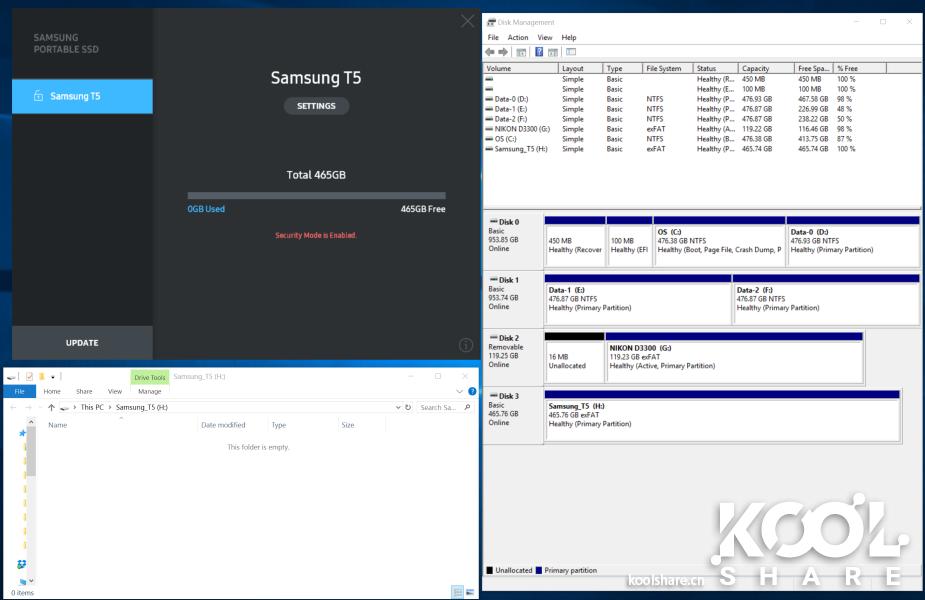Viewport: 925px width, 600px height.
Task: Click the Explorer up-directory arrow
Action: pyautogui.click(x=51, y=407)
